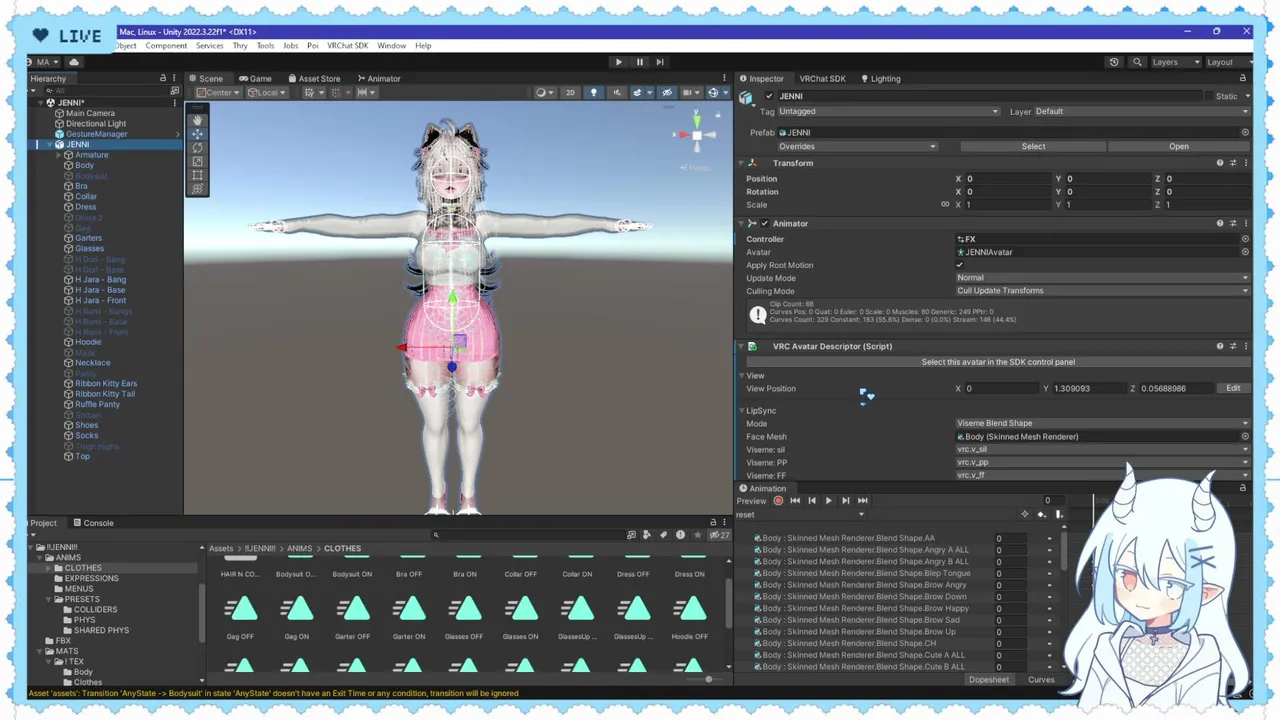Open the cloud services icon

coord(73,62)
